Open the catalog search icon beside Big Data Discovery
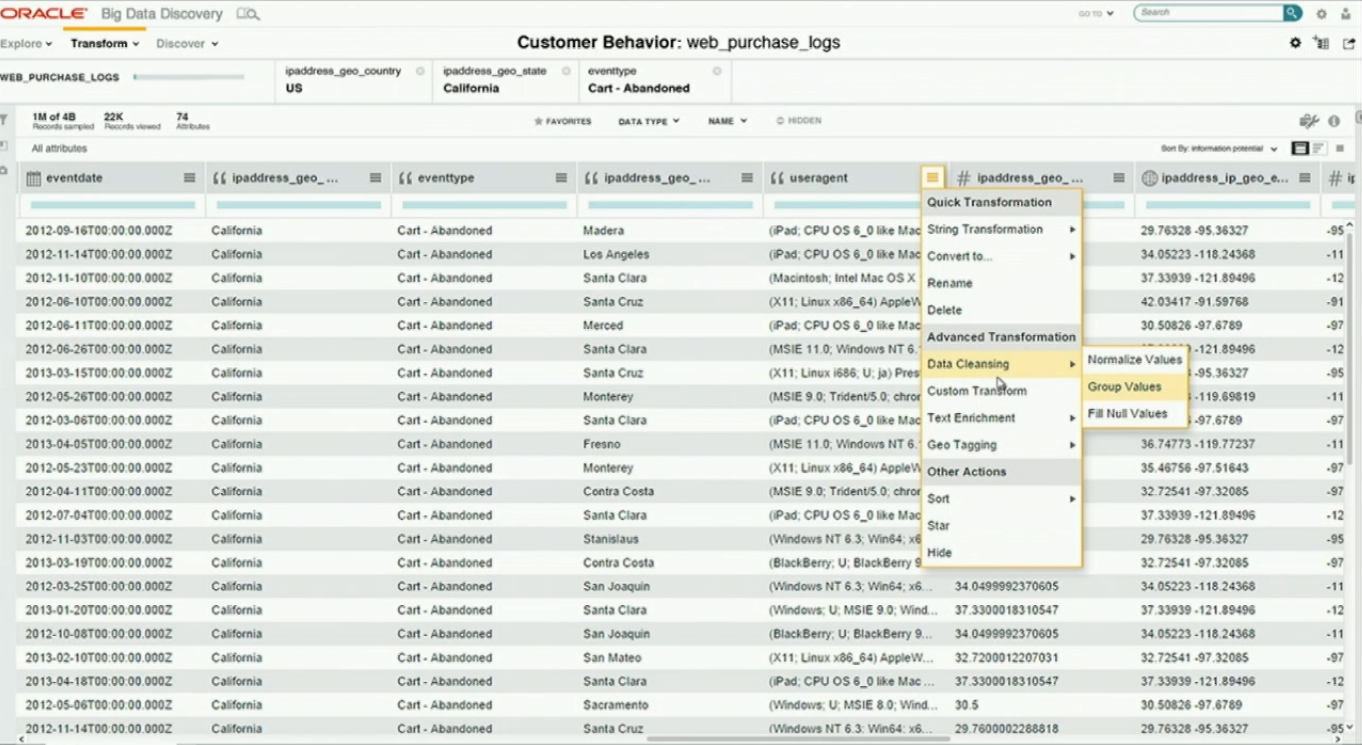 tap(247, 14)
